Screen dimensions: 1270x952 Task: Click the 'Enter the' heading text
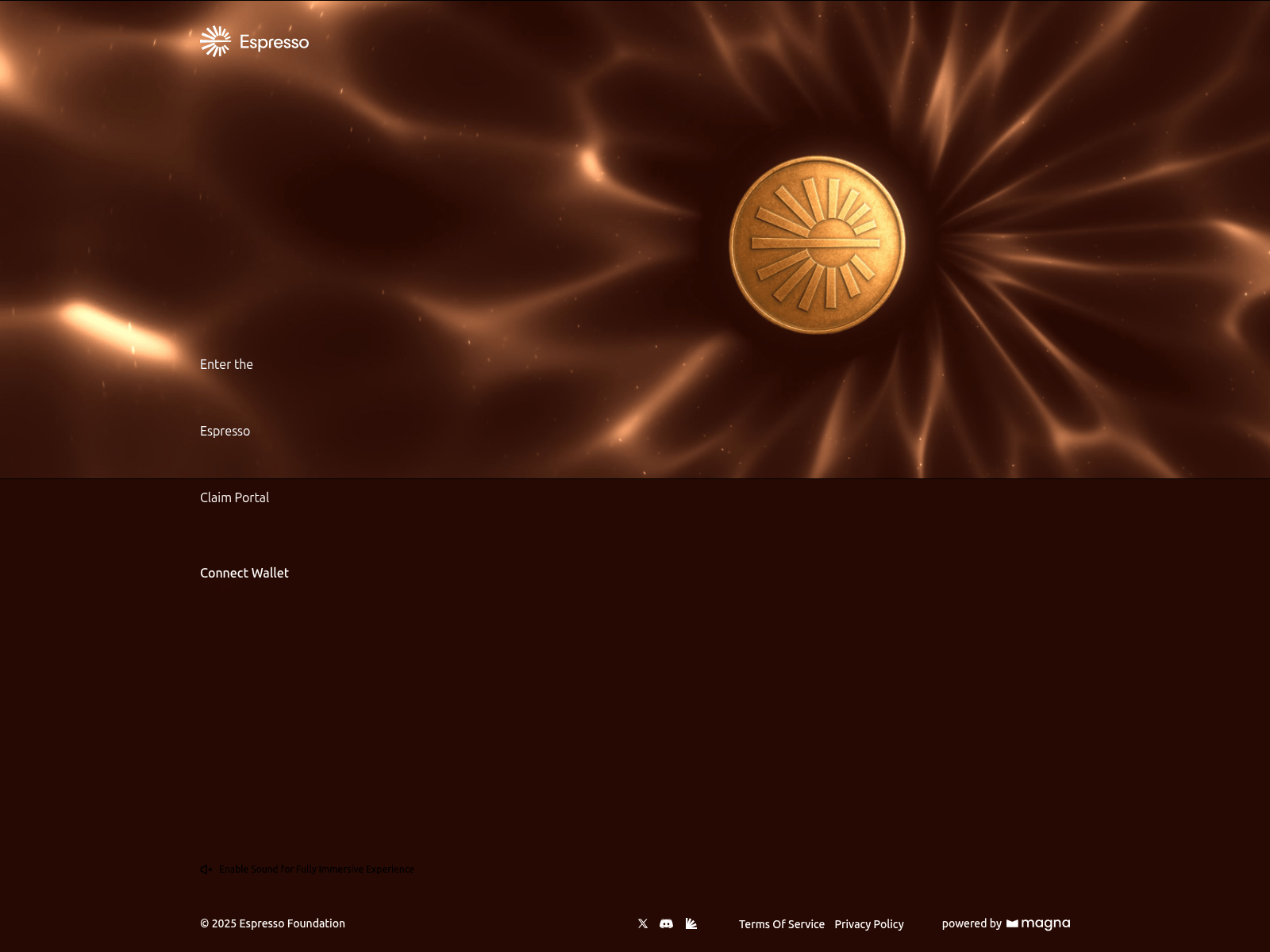click(226, 364)
